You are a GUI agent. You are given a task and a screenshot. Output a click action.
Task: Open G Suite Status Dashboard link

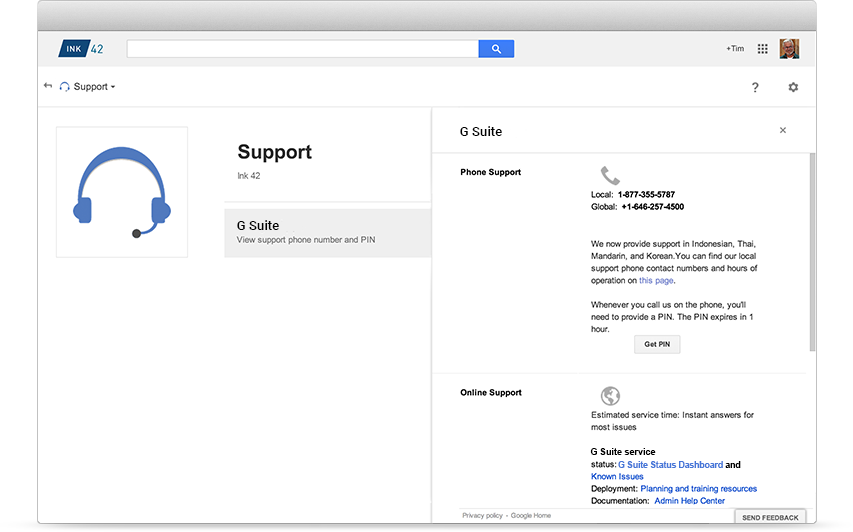click(x=670, y=465)
